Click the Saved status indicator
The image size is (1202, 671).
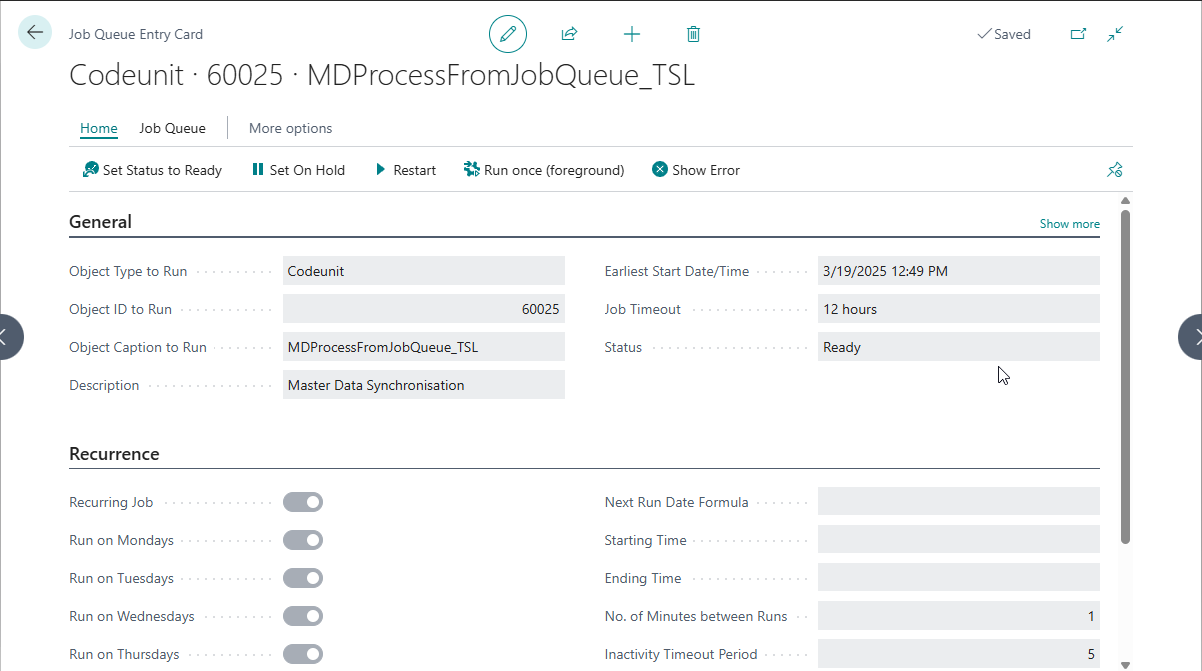1004,34
